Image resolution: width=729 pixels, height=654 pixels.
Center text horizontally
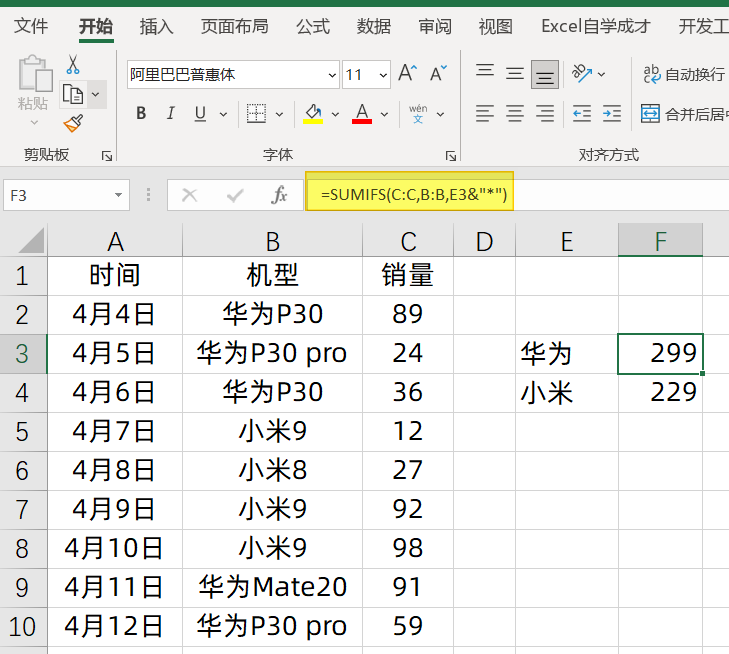click(x=515, y=113)
